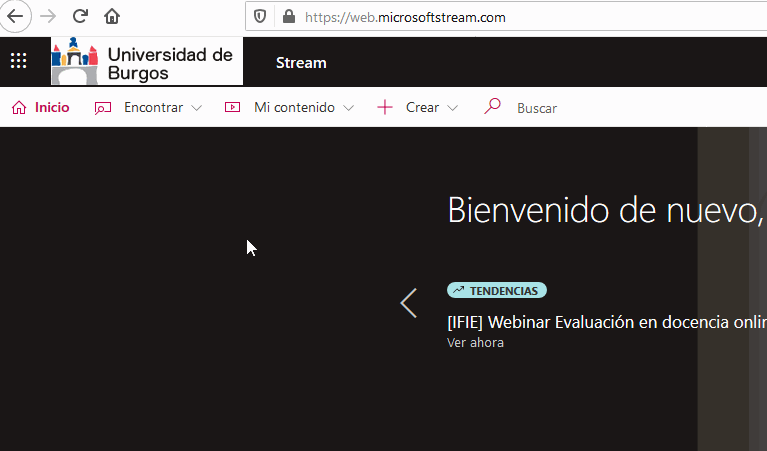767x451 pixels.
Task: Click the Crear plus icon
Action: [385, 108]
